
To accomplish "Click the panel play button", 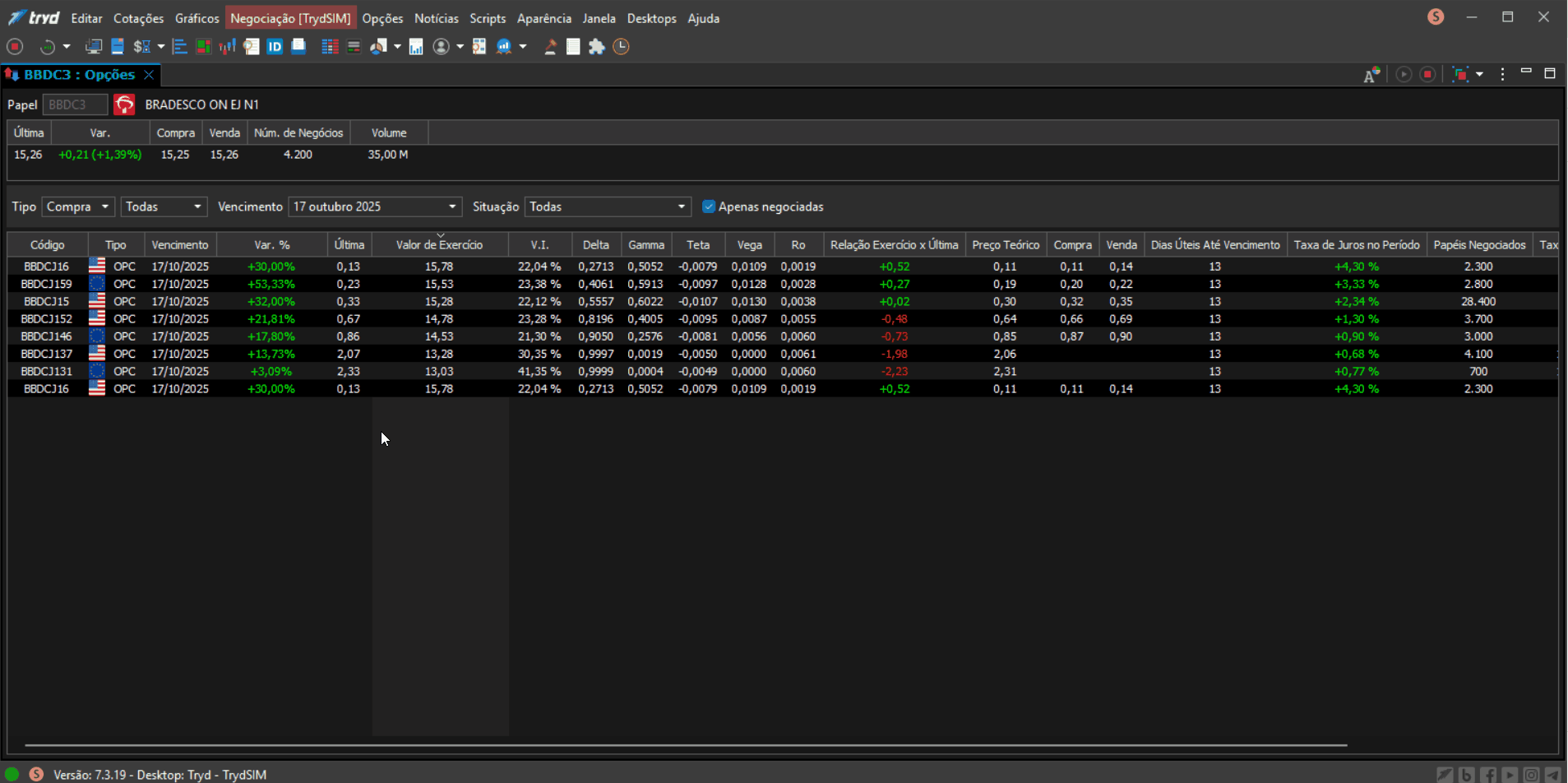I will click(1404, 75).
